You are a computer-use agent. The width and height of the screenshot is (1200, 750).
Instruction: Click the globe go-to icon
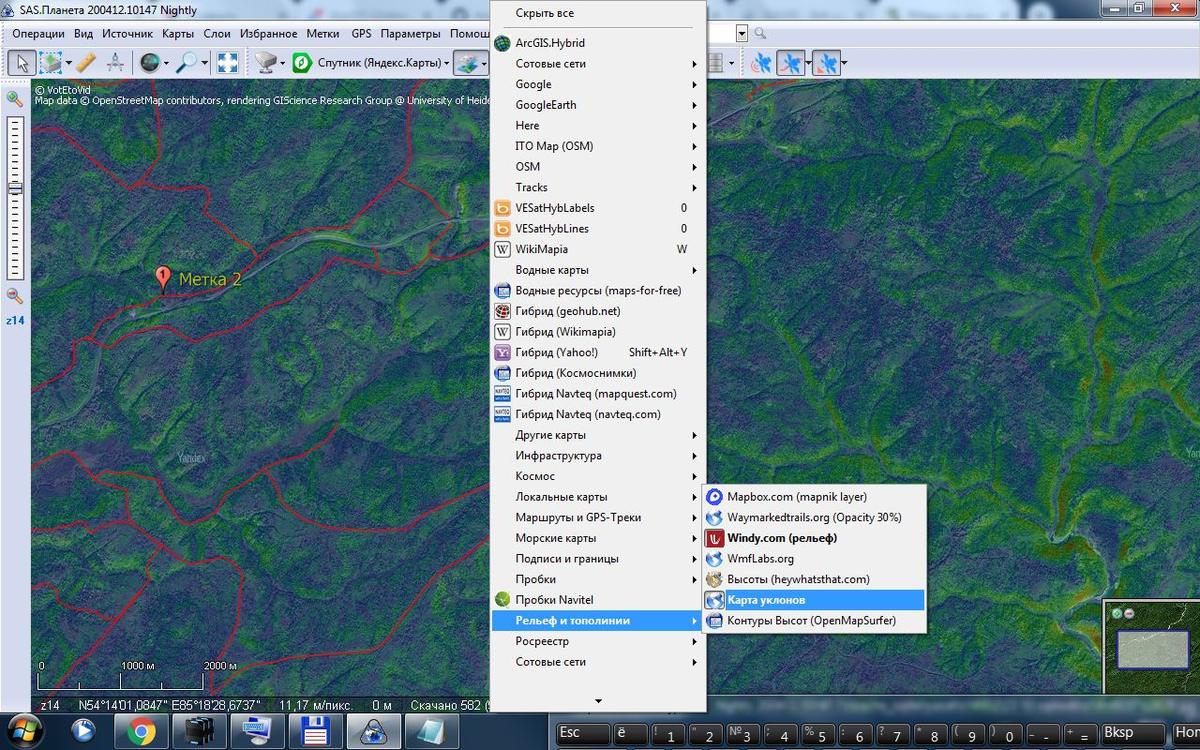[149, 63]
